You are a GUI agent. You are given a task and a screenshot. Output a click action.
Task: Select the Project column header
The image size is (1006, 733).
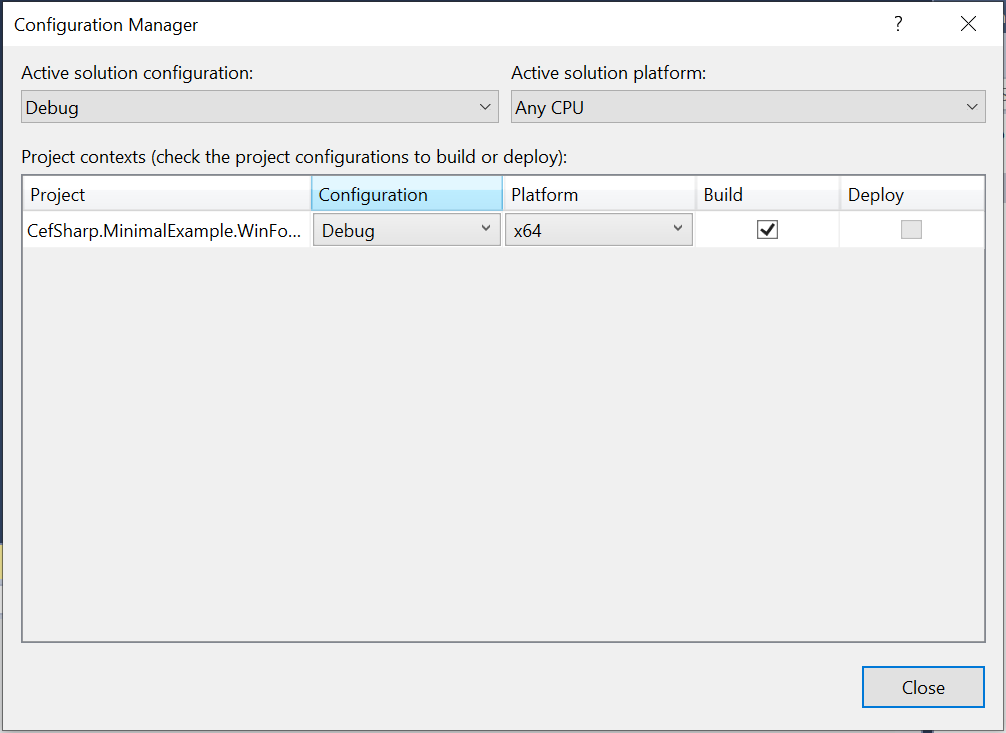(165, 193)
